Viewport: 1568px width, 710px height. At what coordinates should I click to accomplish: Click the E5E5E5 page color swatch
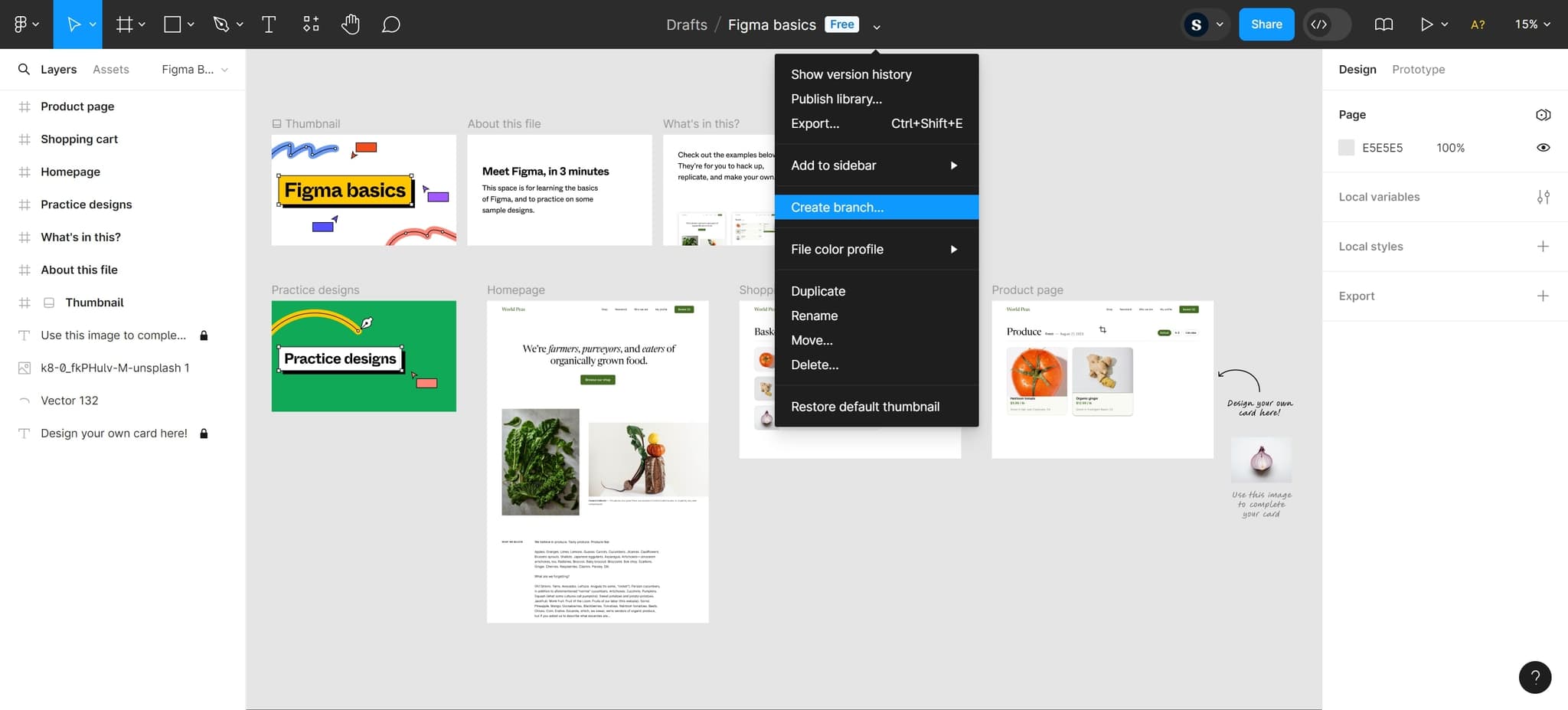[1346, 148]
